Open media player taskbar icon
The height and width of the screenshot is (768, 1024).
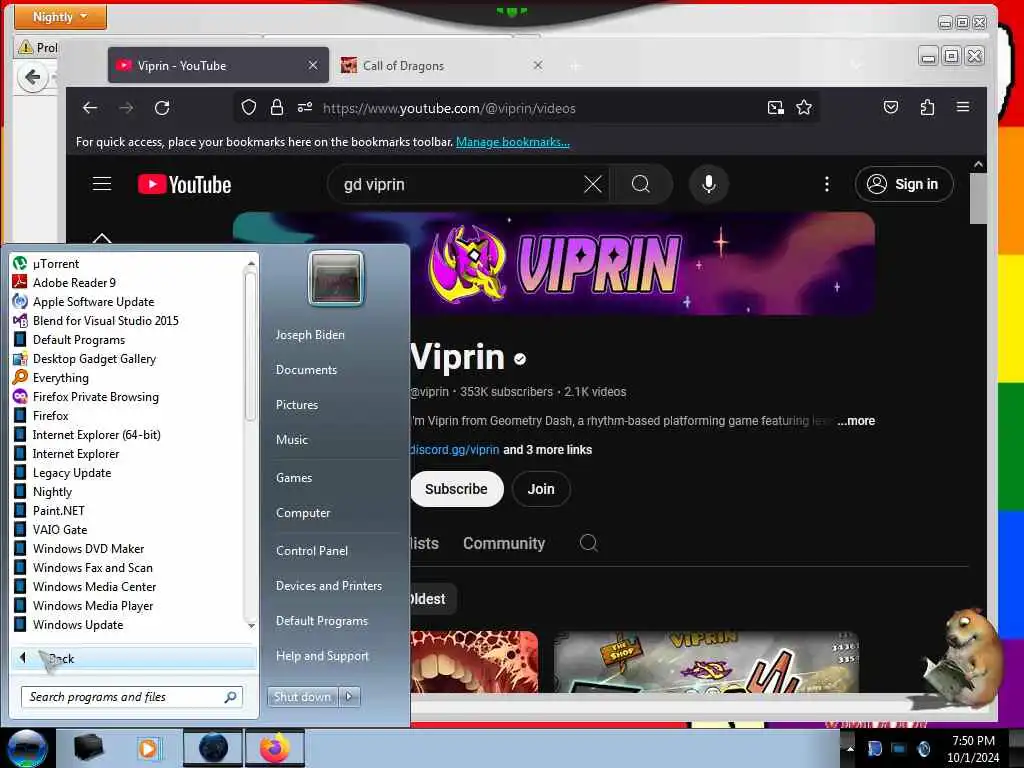[148, 748]
